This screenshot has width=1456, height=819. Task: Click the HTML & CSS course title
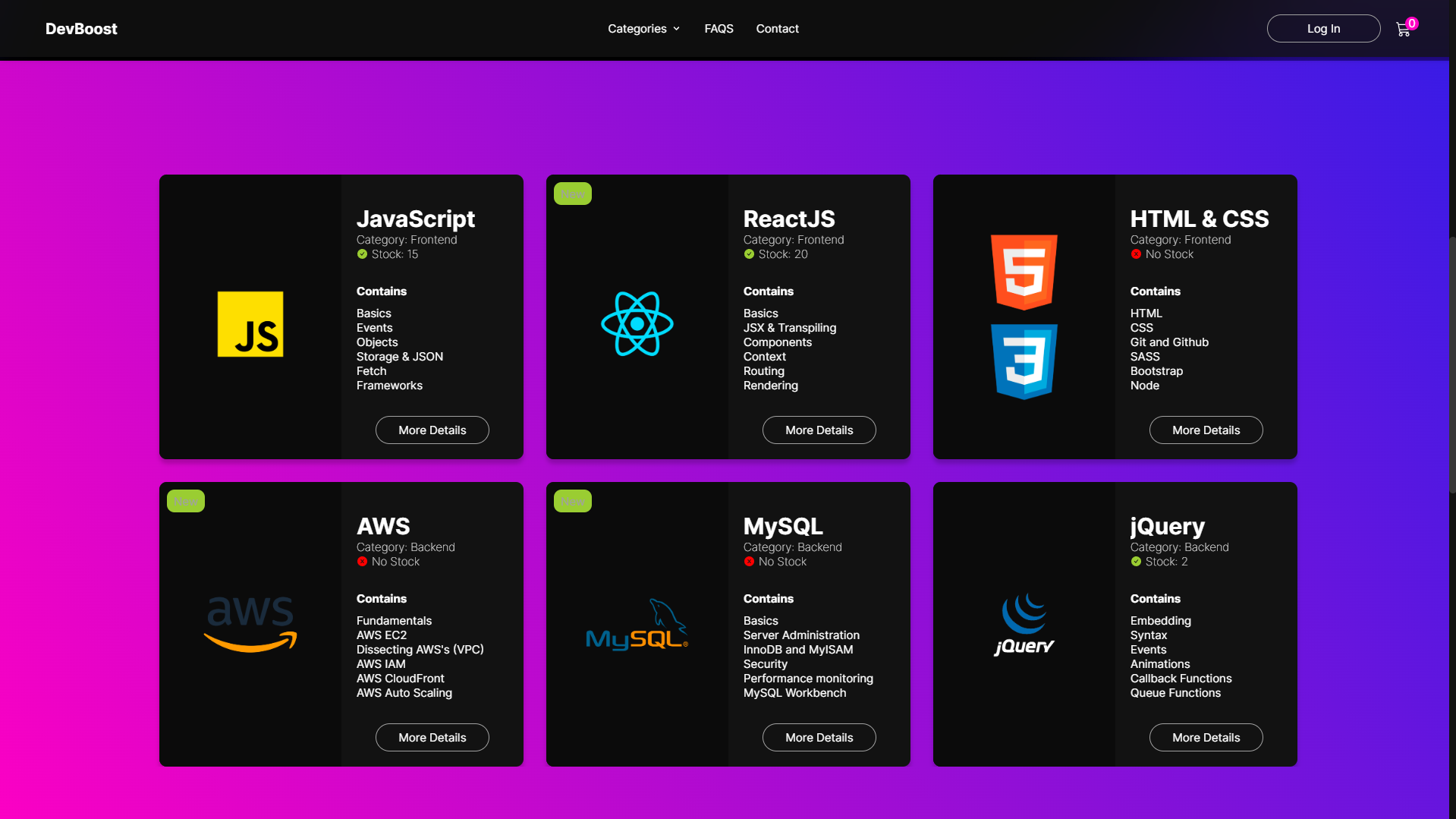tap(1200, 219)
